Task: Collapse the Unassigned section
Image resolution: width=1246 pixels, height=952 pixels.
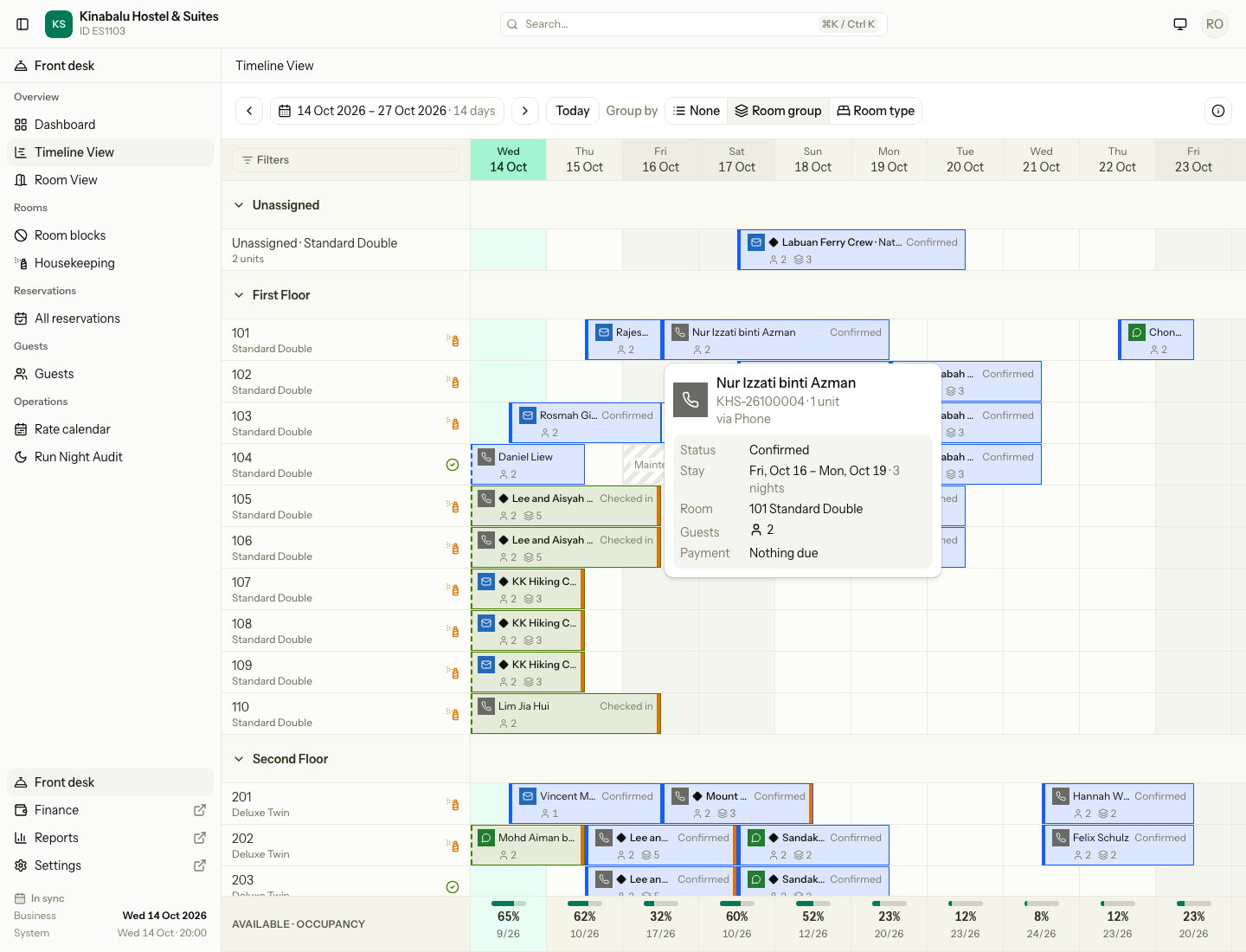Action: click(239, 205)
